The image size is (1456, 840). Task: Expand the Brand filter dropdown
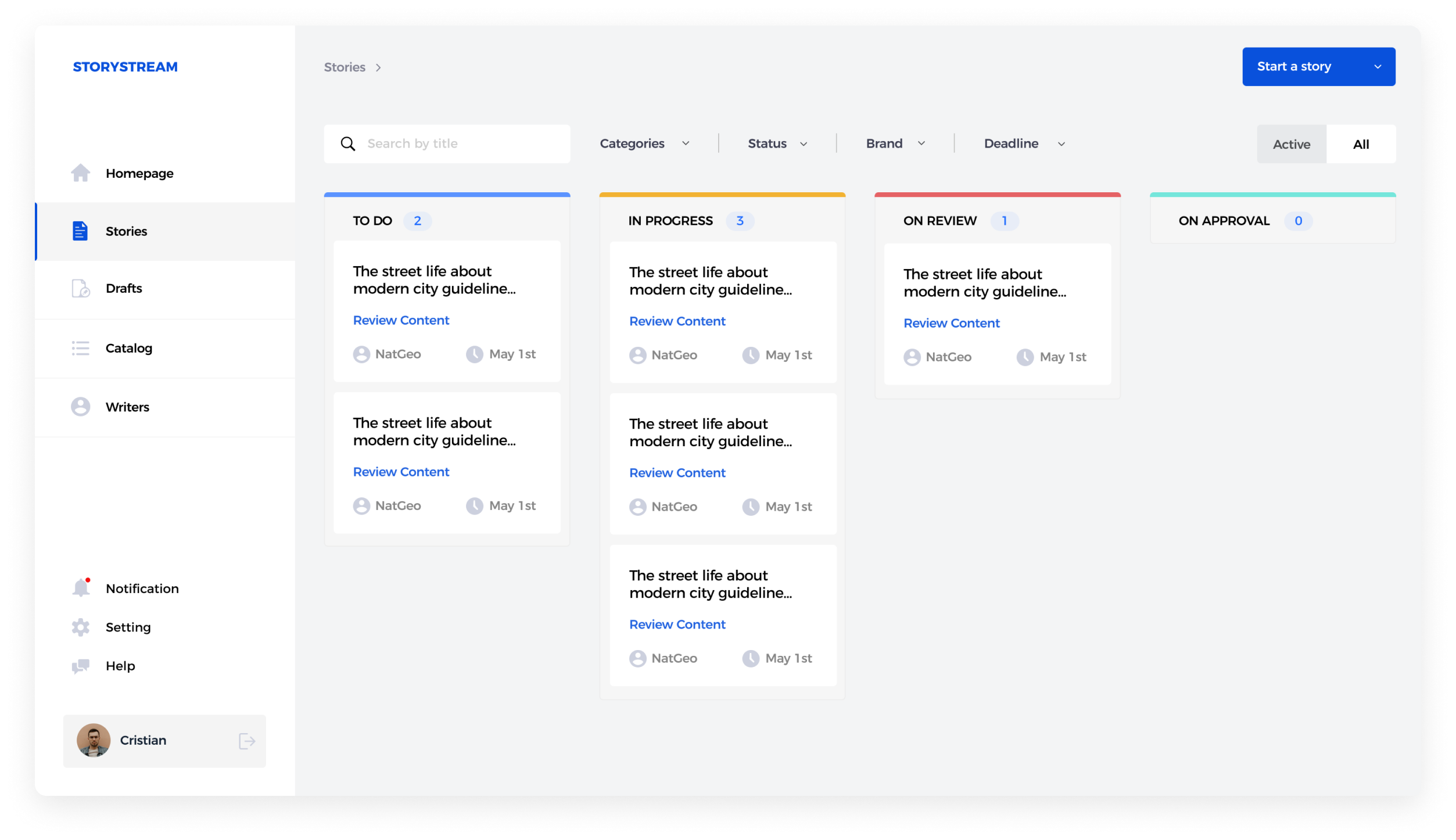[x=895, y=144]
